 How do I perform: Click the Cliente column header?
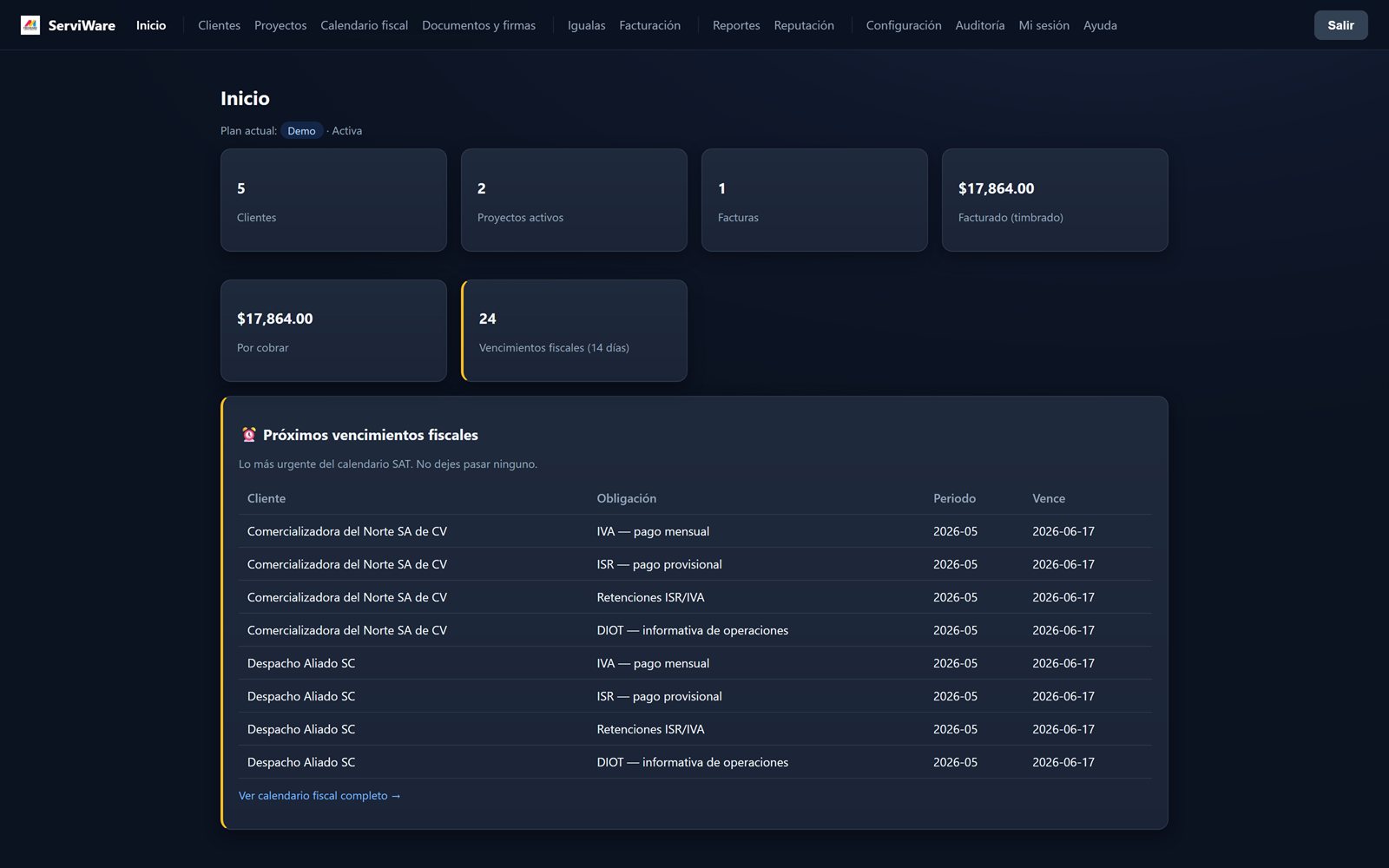point(267,498)
